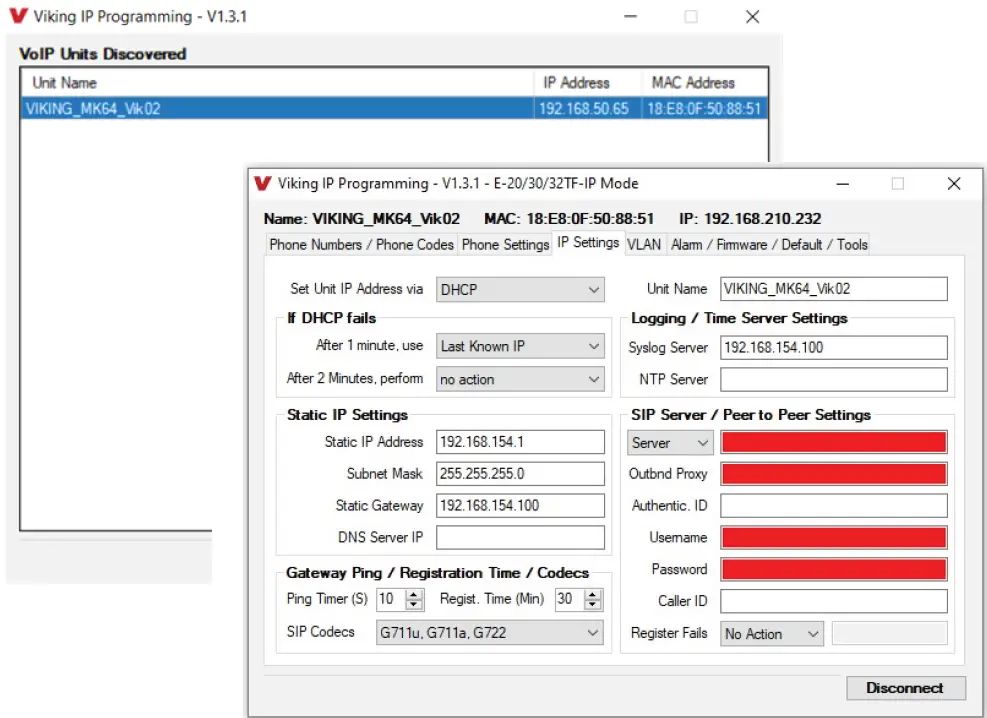The height and width of the screenshot is (718, 987).
Task: Click the IP Address column header
Action: tap(588, 82)
